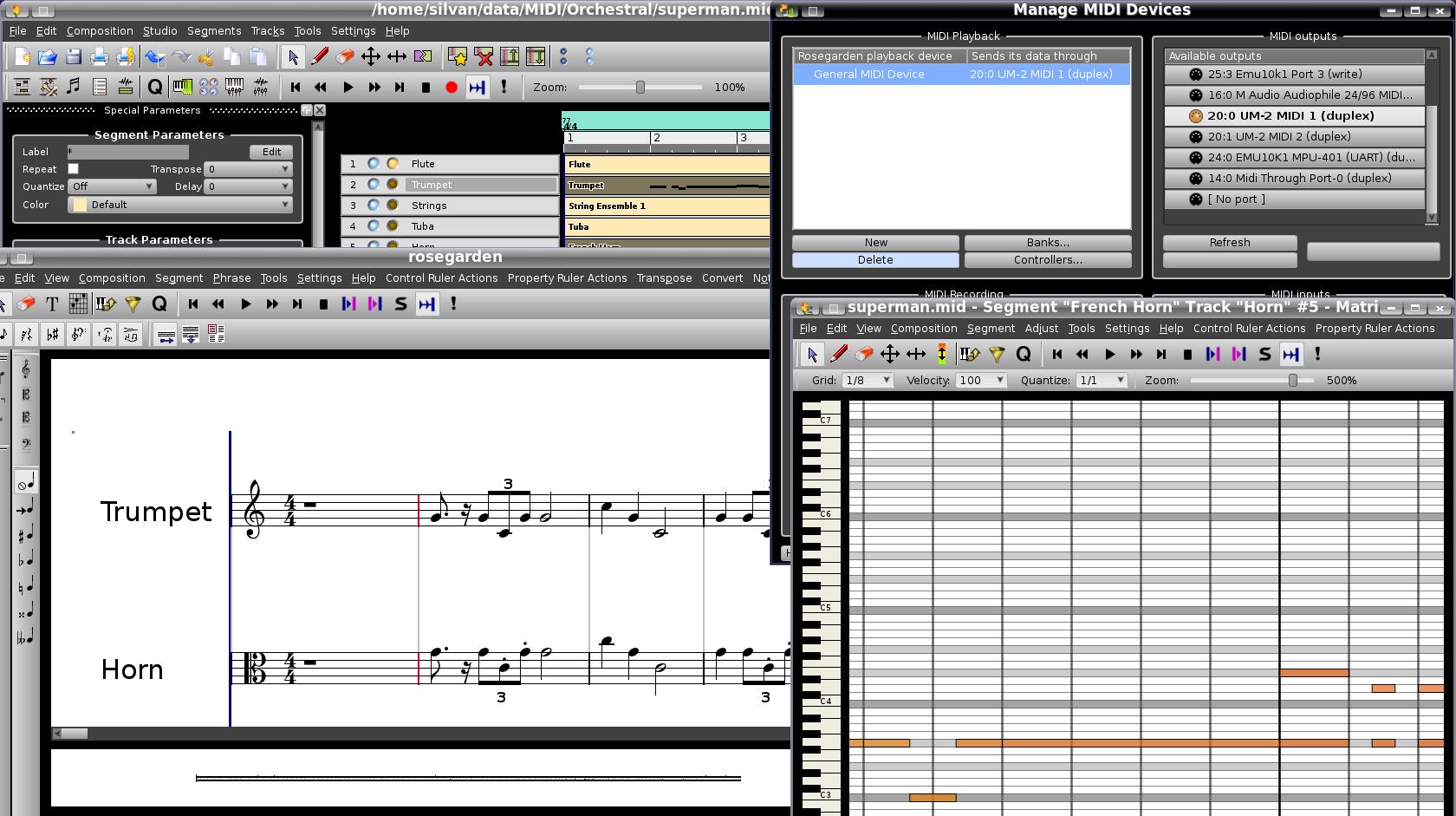Open the Velocity dropdown in matrix editor

(x=981, y=381)
